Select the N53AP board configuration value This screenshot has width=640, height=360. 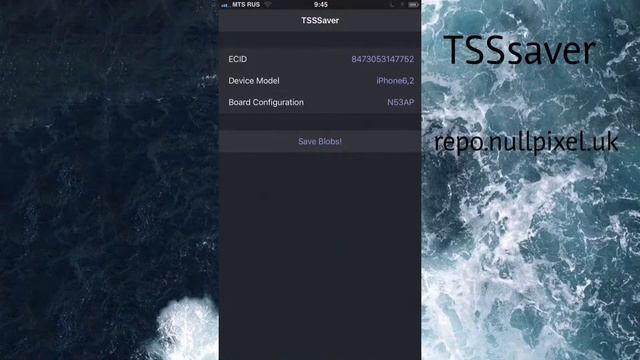(x=400, y=102)
